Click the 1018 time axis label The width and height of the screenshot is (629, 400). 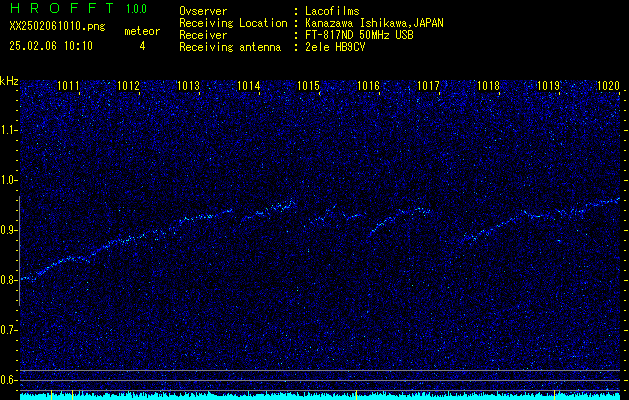pyautogui.click(x=489, y=86)
